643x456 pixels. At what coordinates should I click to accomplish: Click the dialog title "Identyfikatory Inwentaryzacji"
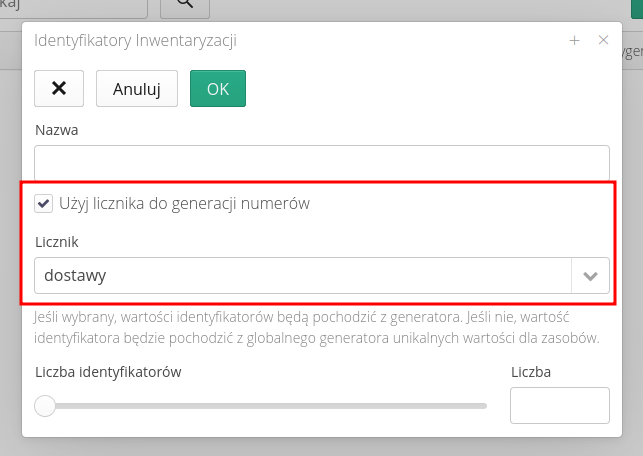(x=135, y=41)
